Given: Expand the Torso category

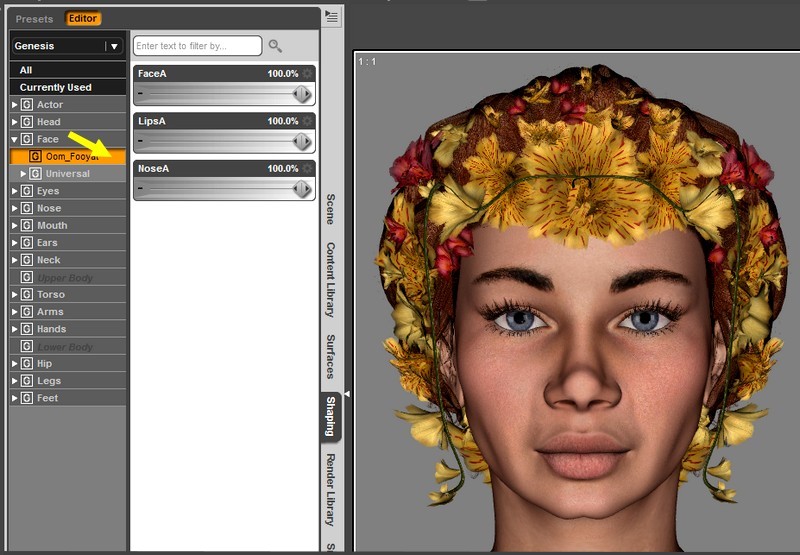Looking at the screenshot, I should tap(14, 294).
